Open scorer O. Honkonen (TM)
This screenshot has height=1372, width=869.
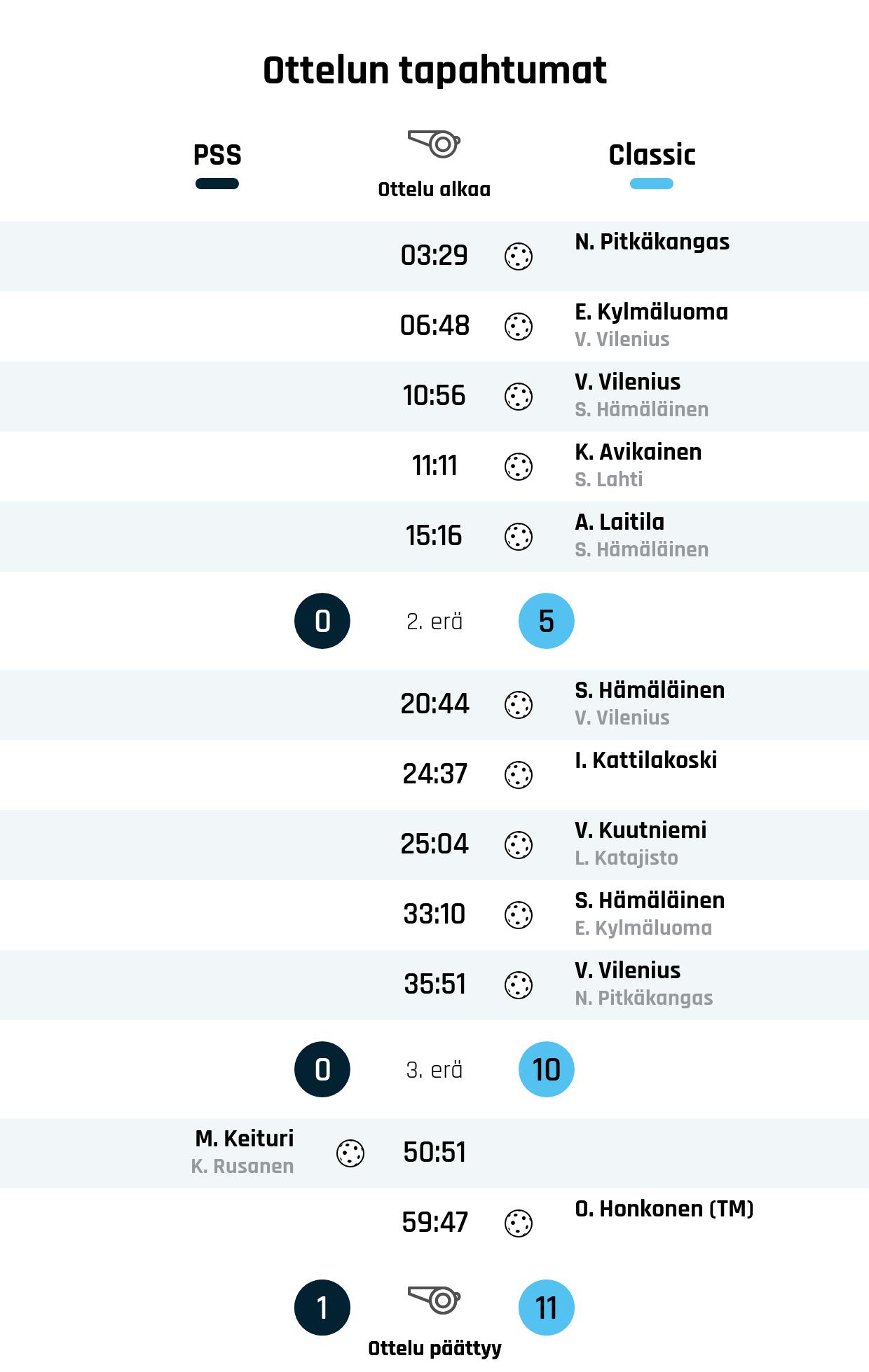664,1209
